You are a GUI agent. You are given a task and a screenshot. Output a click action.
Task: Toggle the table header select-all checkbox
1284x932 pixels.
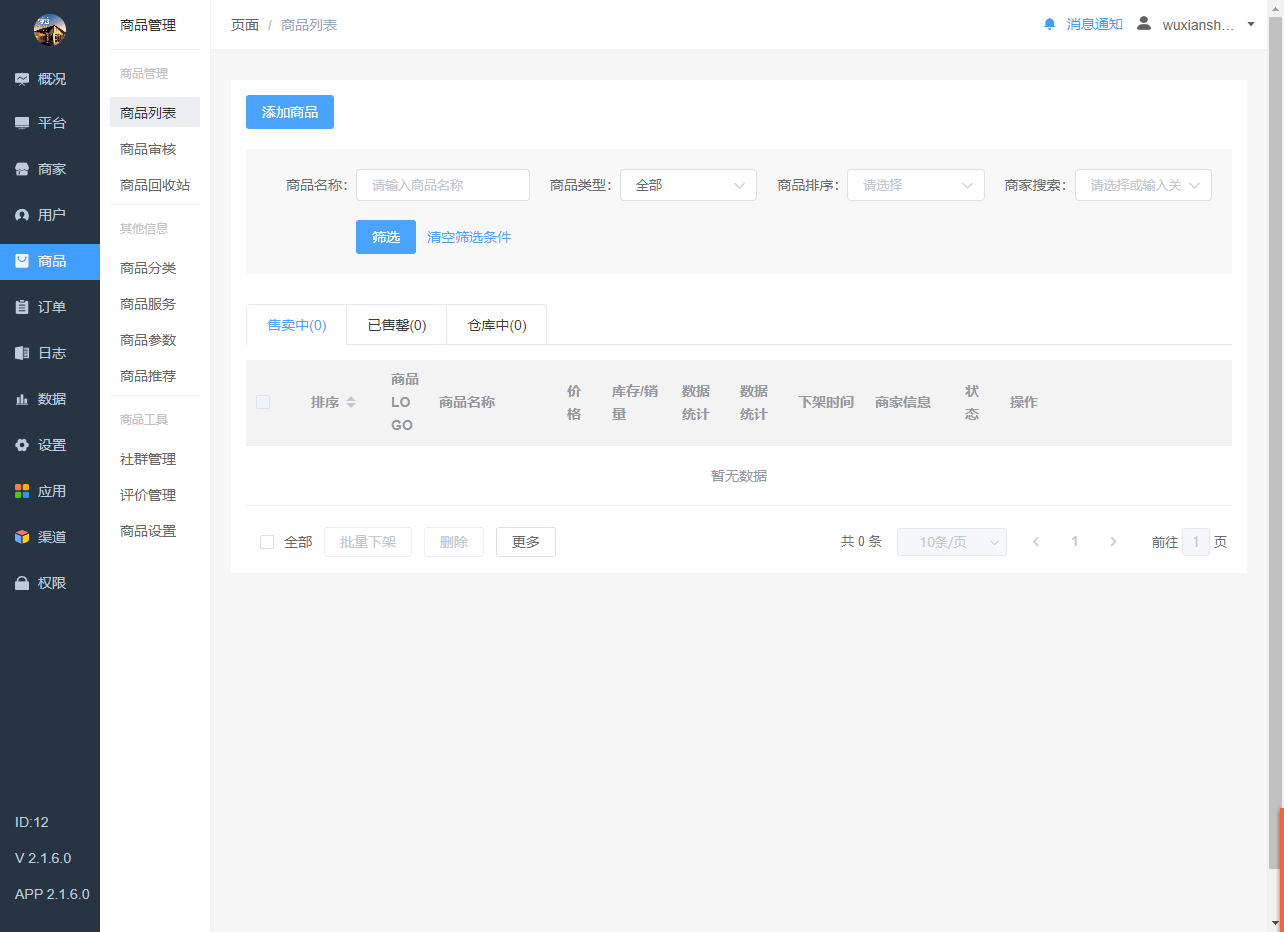tap(263, 402)
